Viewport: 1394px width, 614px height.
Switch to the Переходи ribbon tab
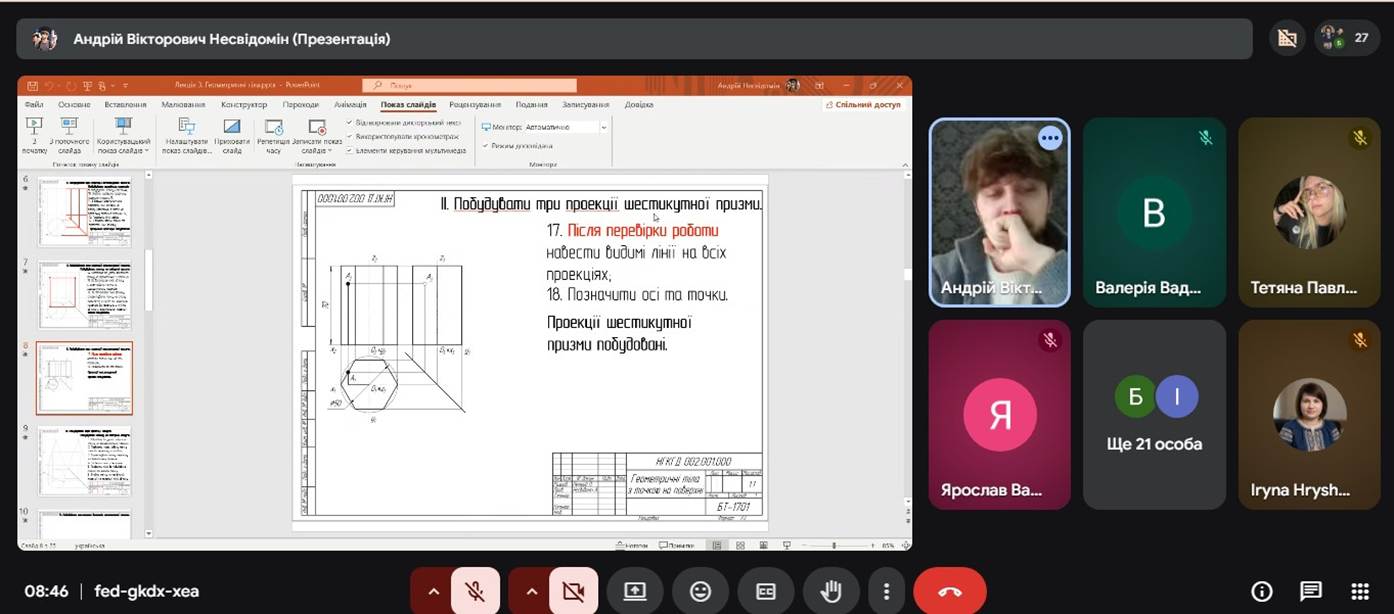pos(301,104)
